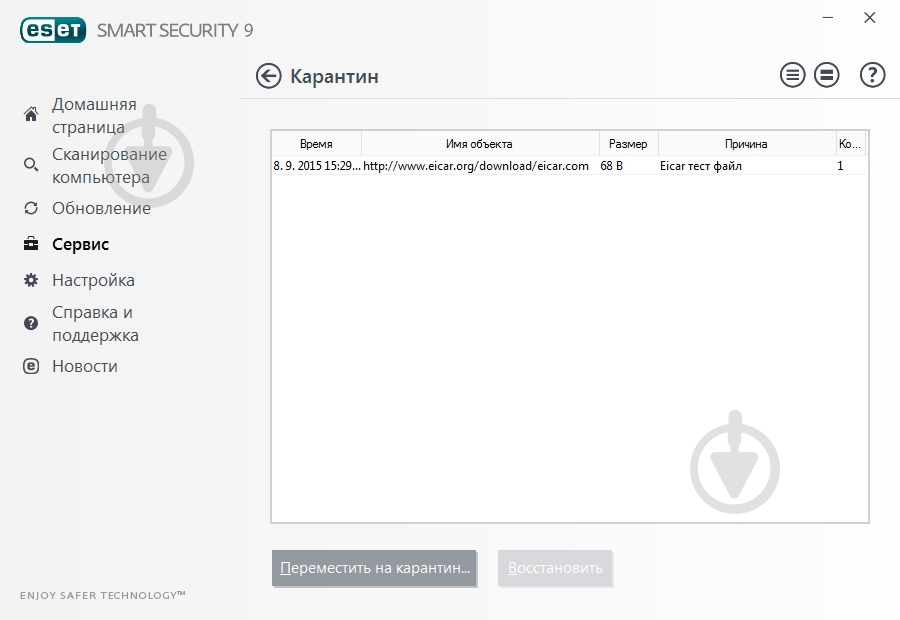This screenshot has width=900, height=620.
Task: Click Переместить на карантин button
Action: pyautogui.click(x=374, y=567)
